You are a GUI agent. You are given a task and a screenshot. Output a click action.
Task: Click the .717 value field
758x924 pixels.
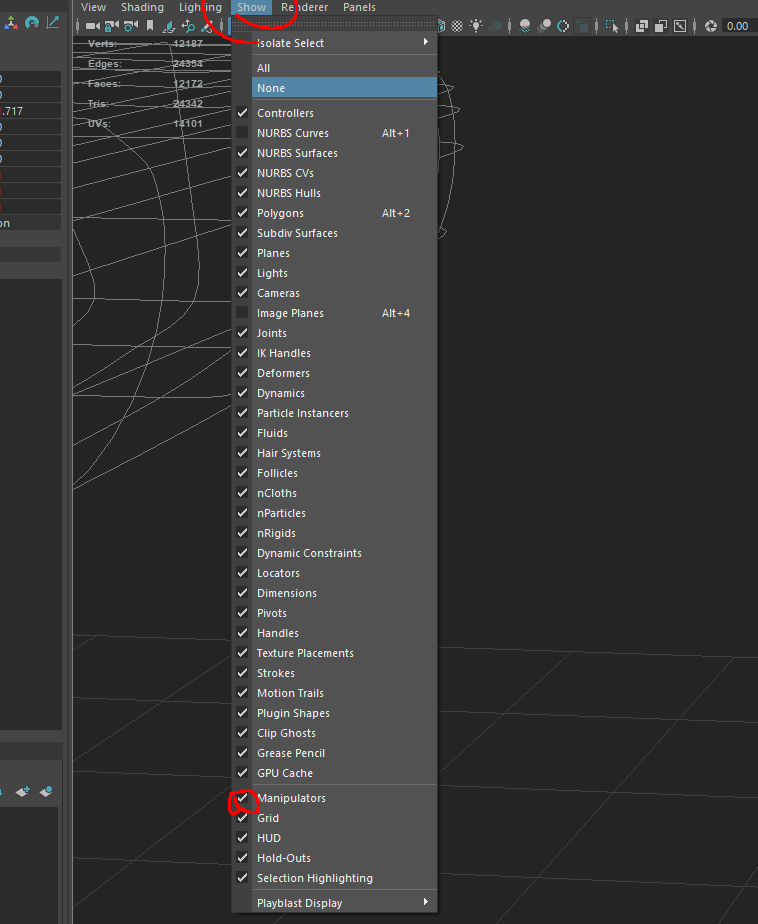coord(30,111)
